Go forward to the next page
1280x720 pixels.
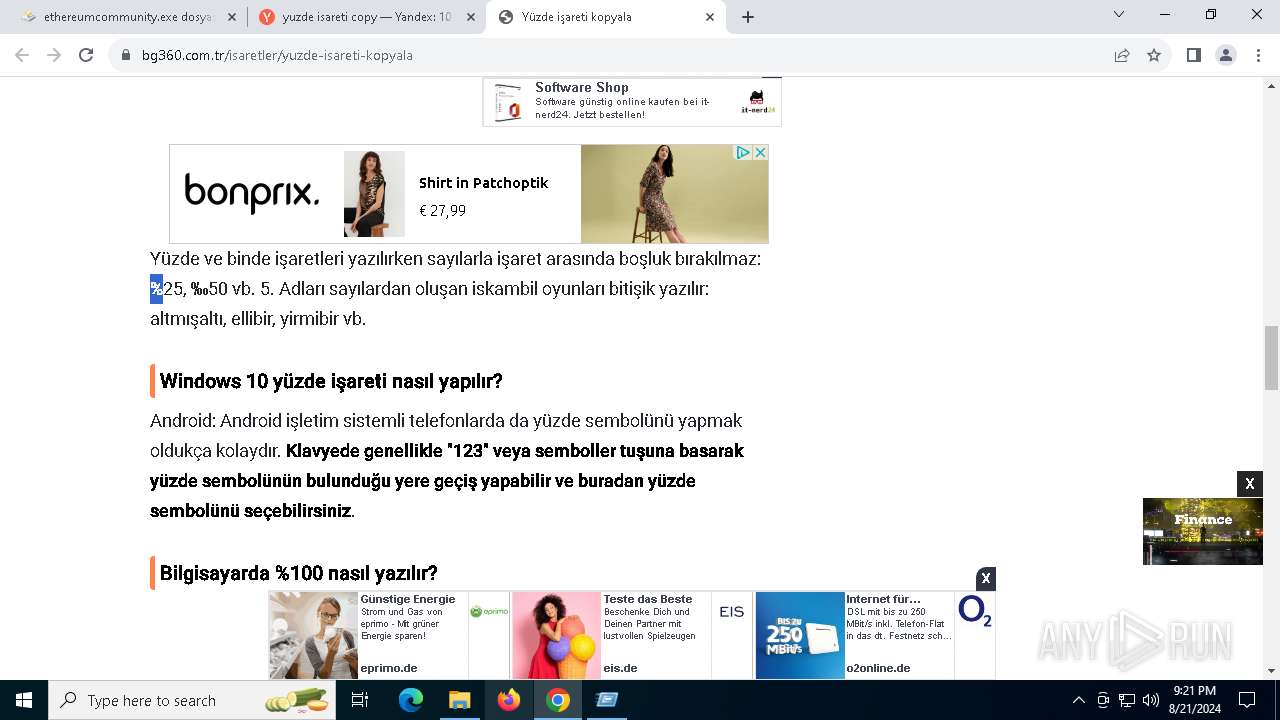pyautogui.click(x=54, y=55)
